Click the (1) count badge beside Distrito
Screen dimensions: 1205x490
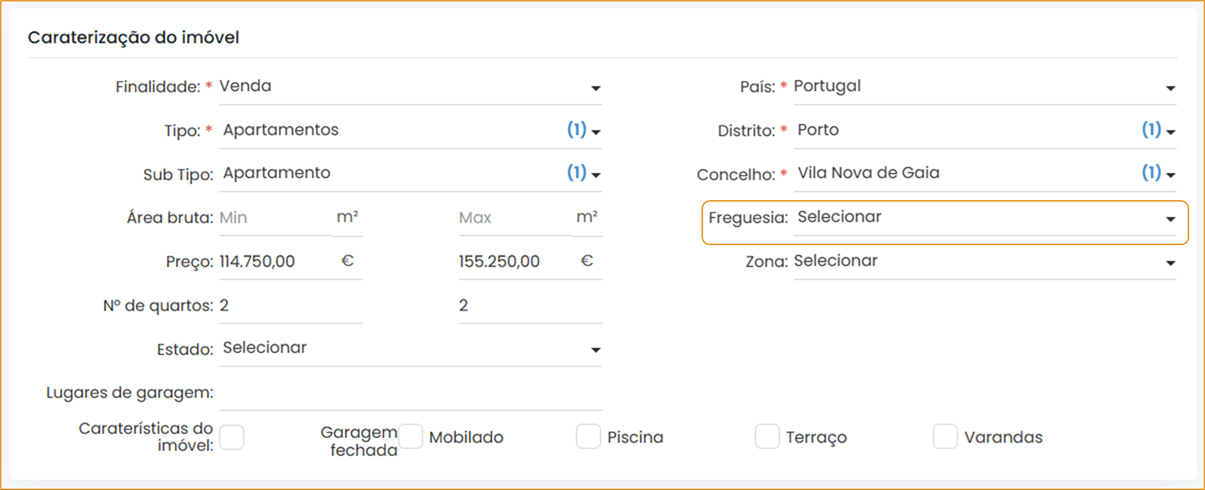[x=1151, y=130]
